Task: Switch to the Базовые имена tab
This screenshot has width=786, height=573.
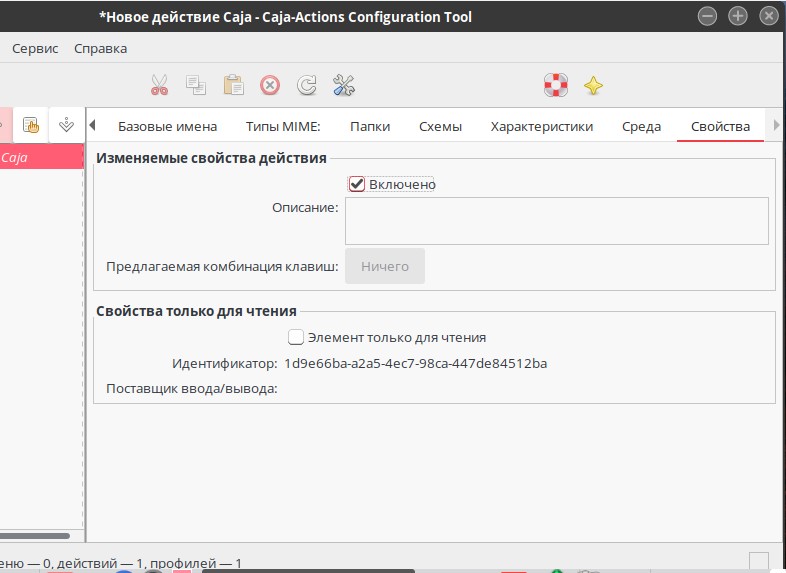Action: (x=167, y=126)
